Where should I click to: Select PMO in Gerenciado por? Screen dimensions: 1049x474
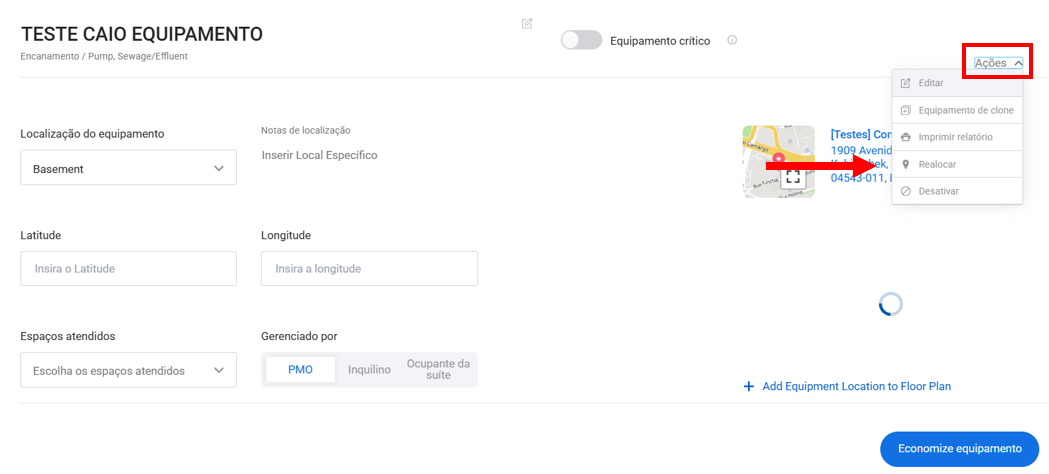[x=300, y=370]
